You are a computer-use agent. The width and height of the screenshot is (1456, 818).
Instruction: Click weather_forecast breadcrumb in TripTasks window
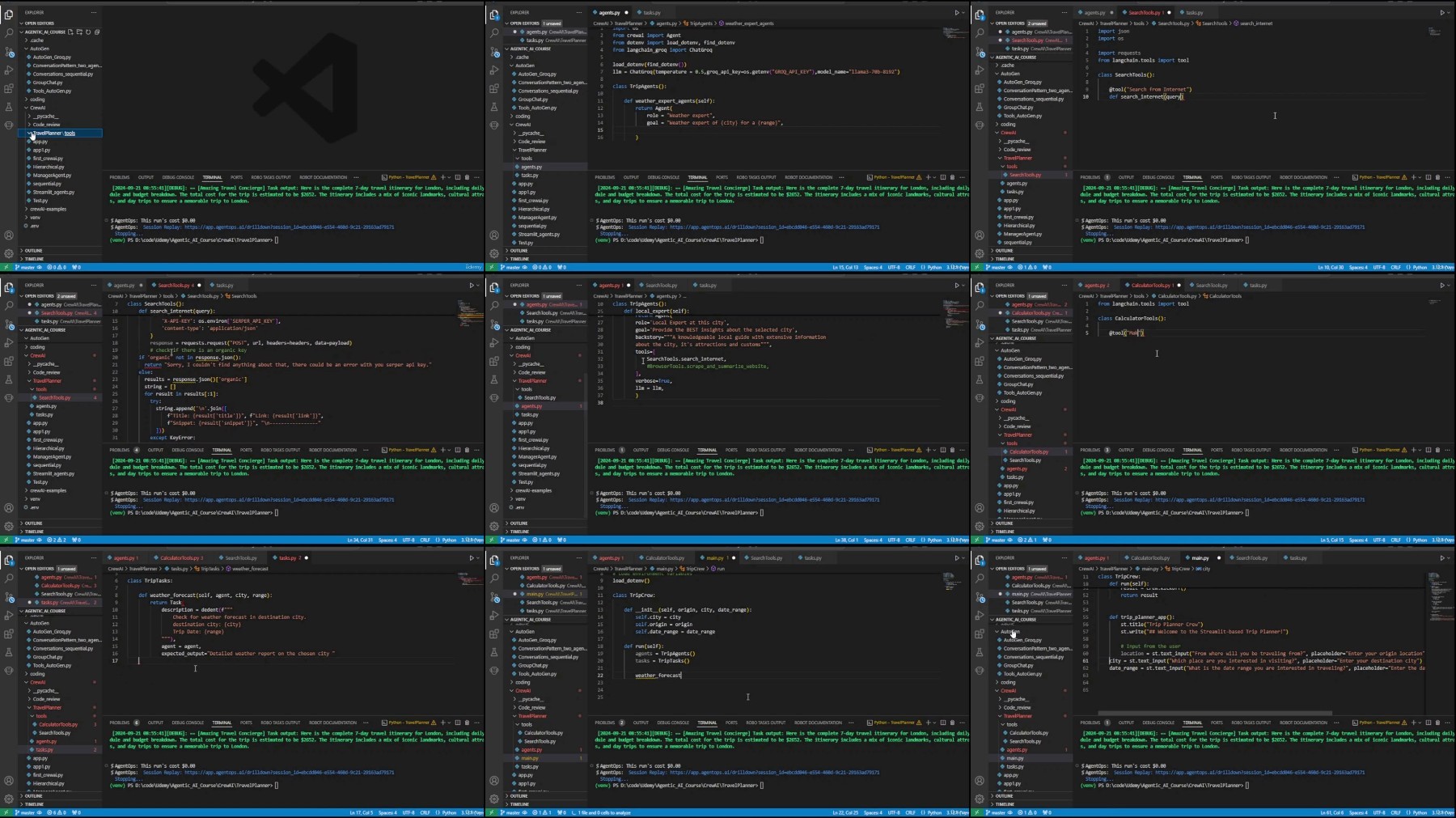(x=248, y=569)
